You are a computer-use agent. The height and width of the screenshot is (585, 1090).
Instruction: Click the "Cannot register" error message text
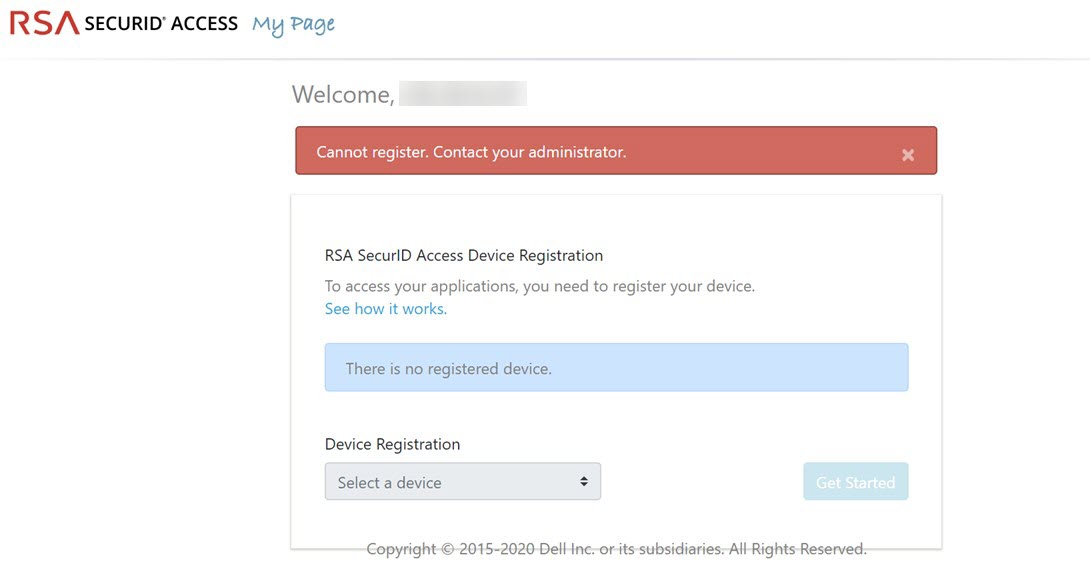coord(471,152)
